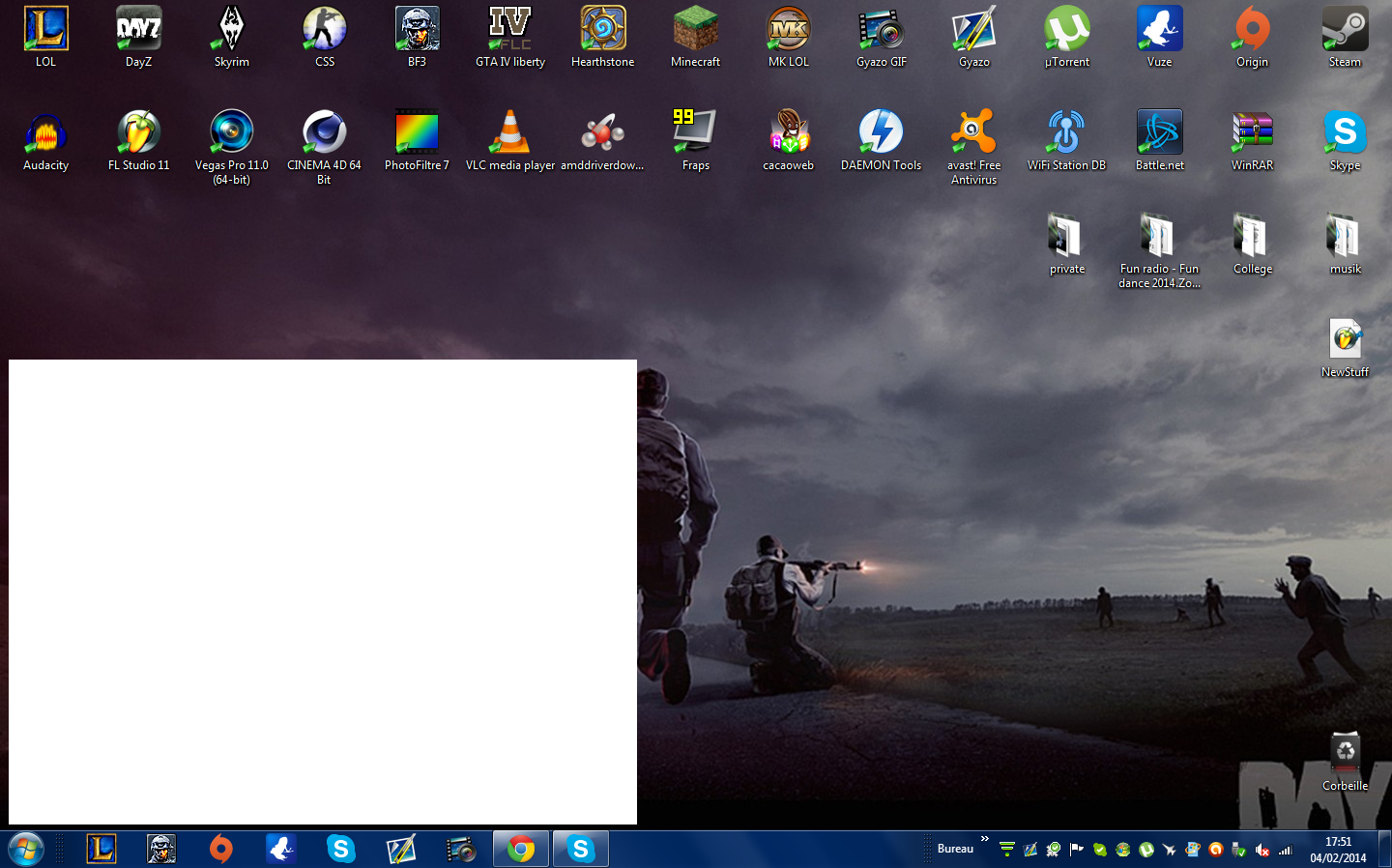Select the cacaoweb desktop icon
The width and height of the screenshot is (1392, 868).
[789, 141]
